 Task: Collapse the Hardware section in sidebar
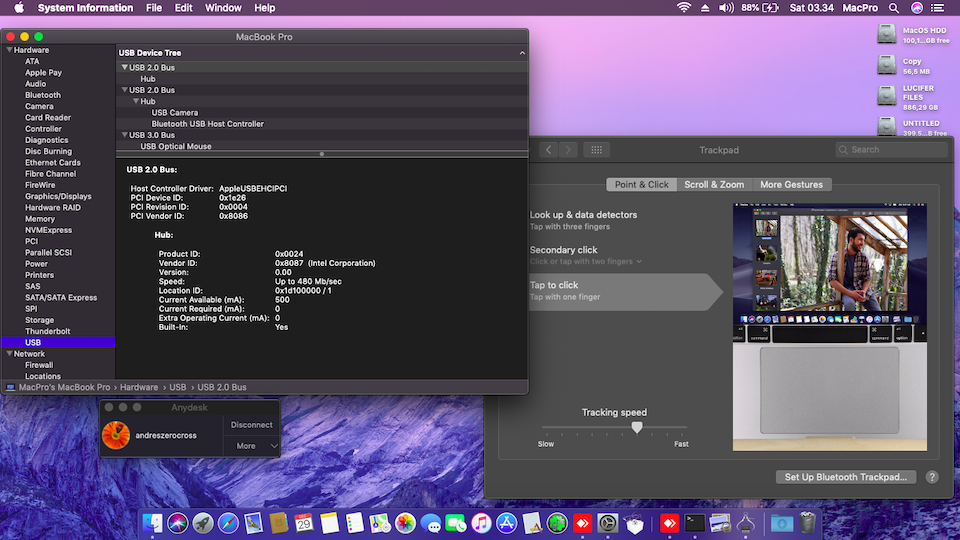click(9, 50)
